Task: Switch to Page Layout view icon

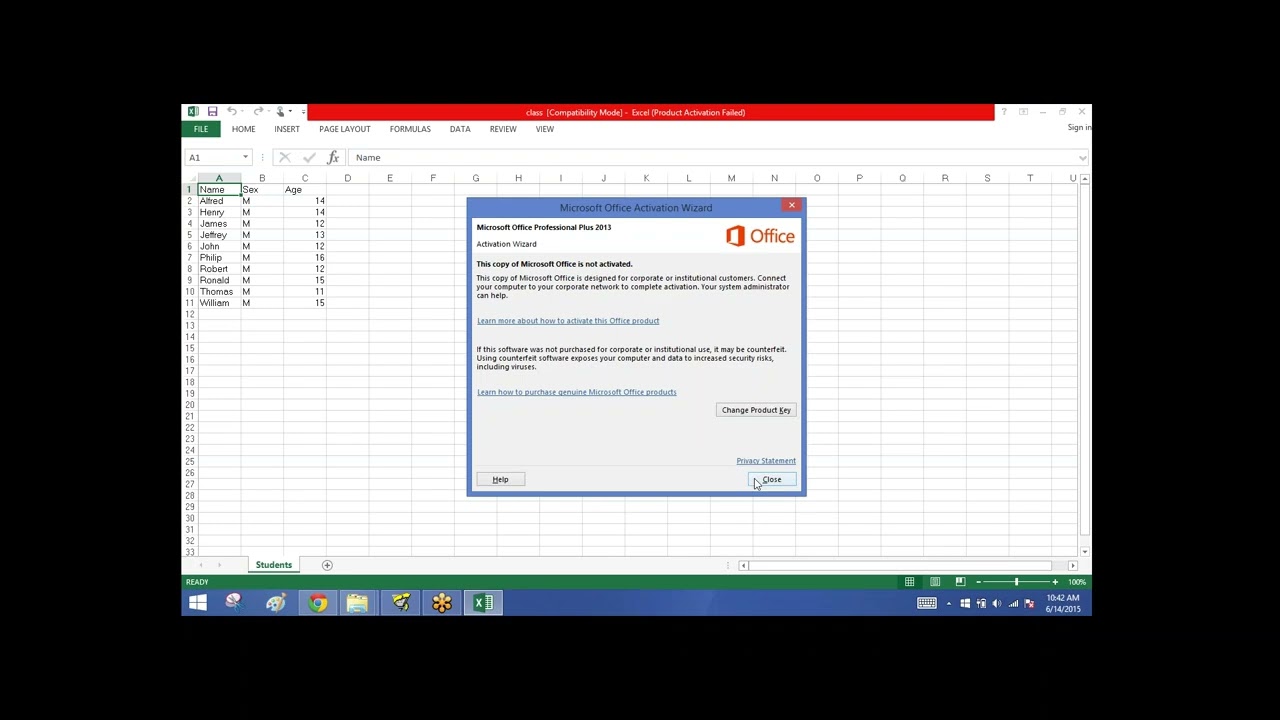Action: pyautogui.click(x=935, y=582)
